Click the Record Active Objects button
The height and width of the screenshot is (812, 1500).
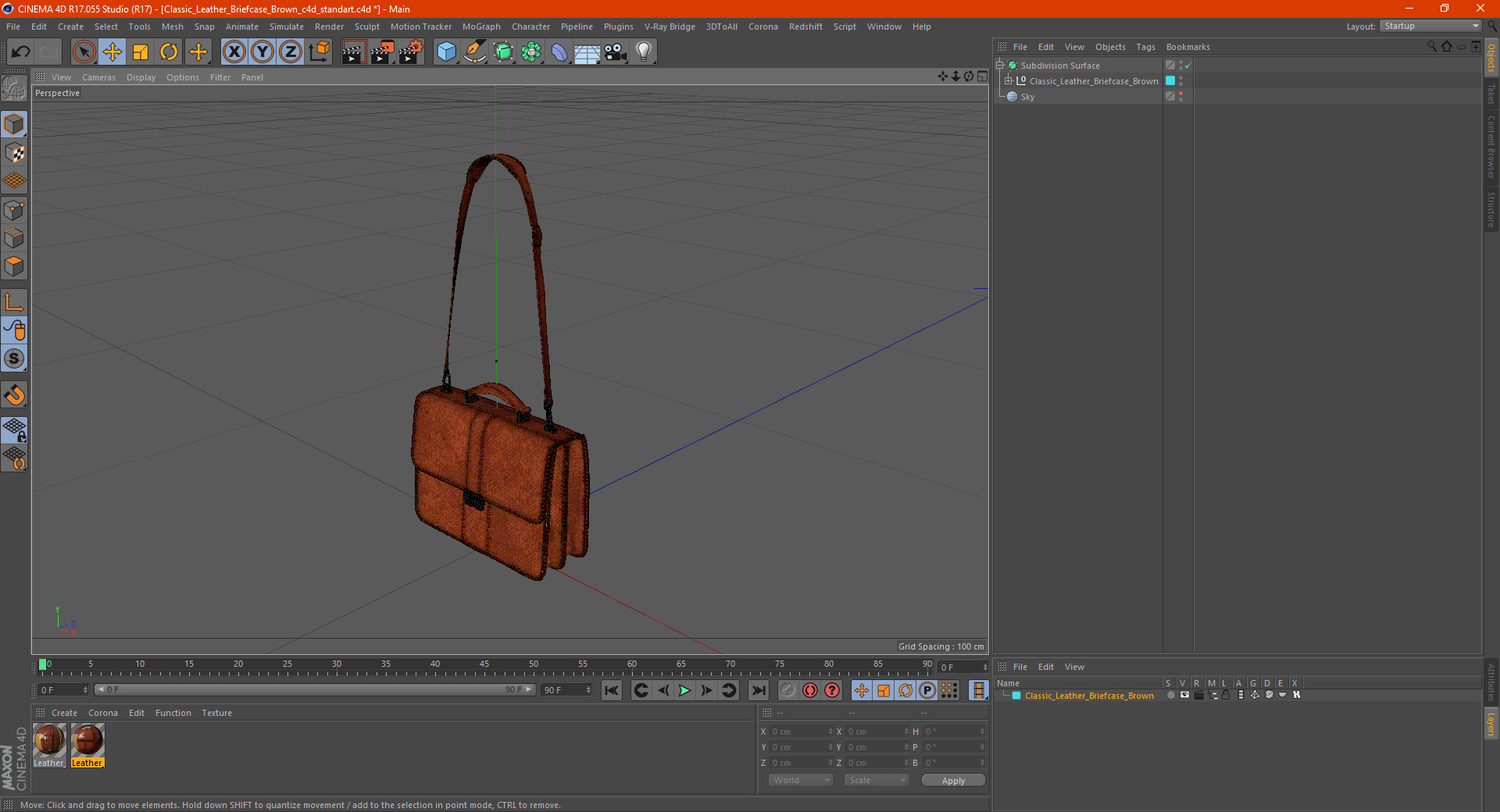[x=788, y=690]
